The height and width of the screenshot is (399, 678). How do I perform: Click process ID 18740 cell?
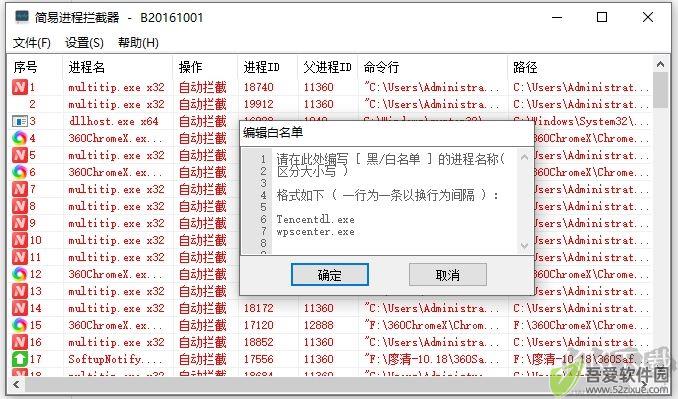[259, 87]
